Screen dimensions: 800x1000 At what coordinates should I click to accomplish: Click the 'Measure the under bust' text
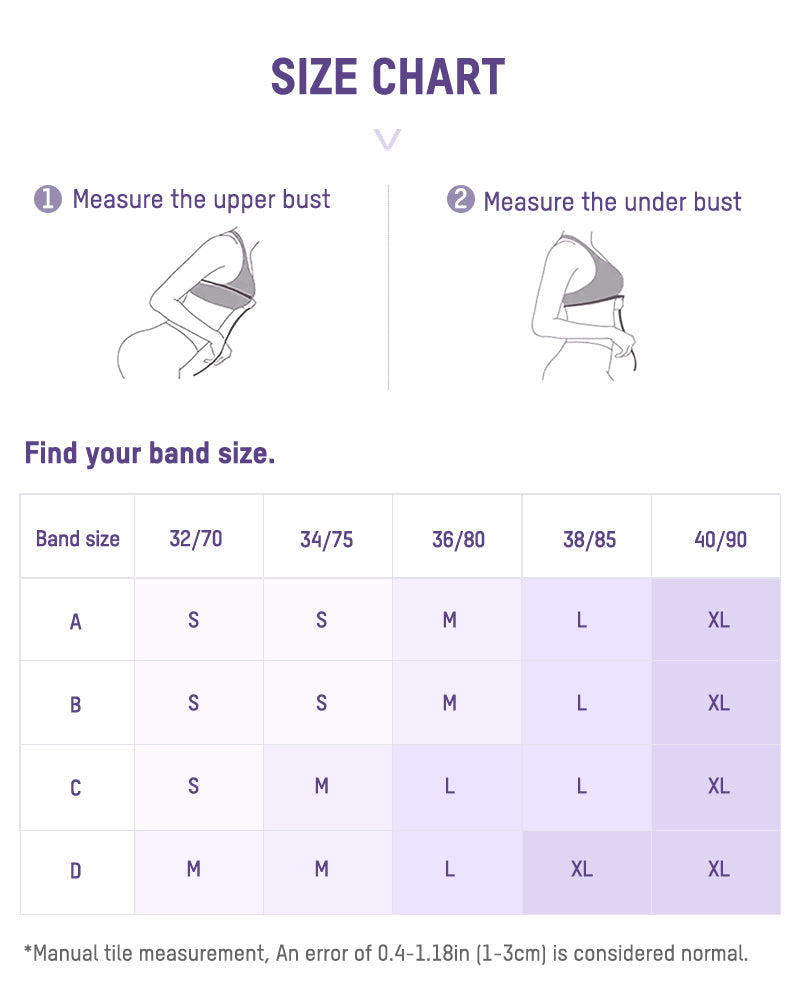(x=612, y=202)
